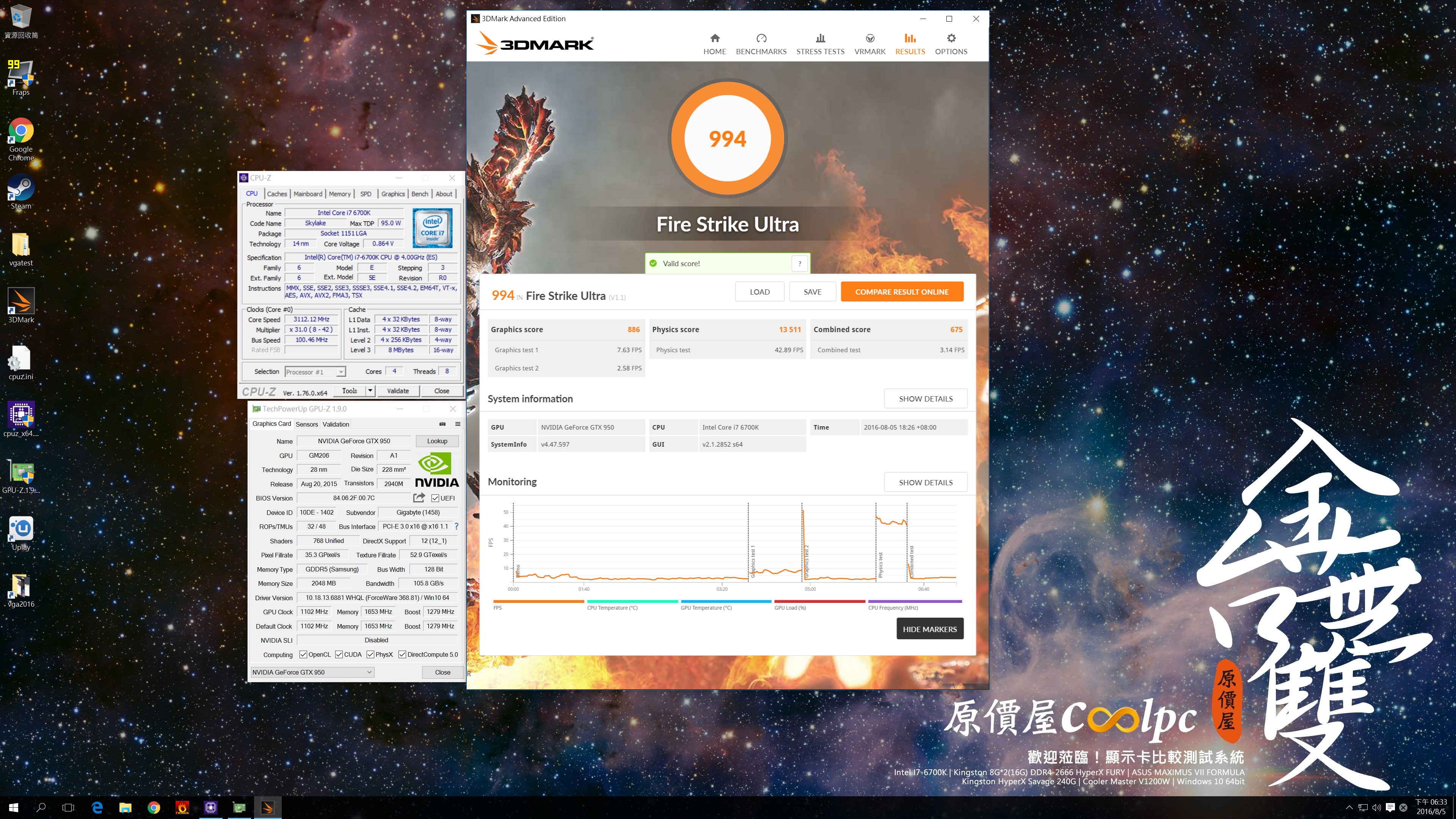1456x819 pixels.
Task: Toggle the GPU Load red legend bar
Action: 819,601
